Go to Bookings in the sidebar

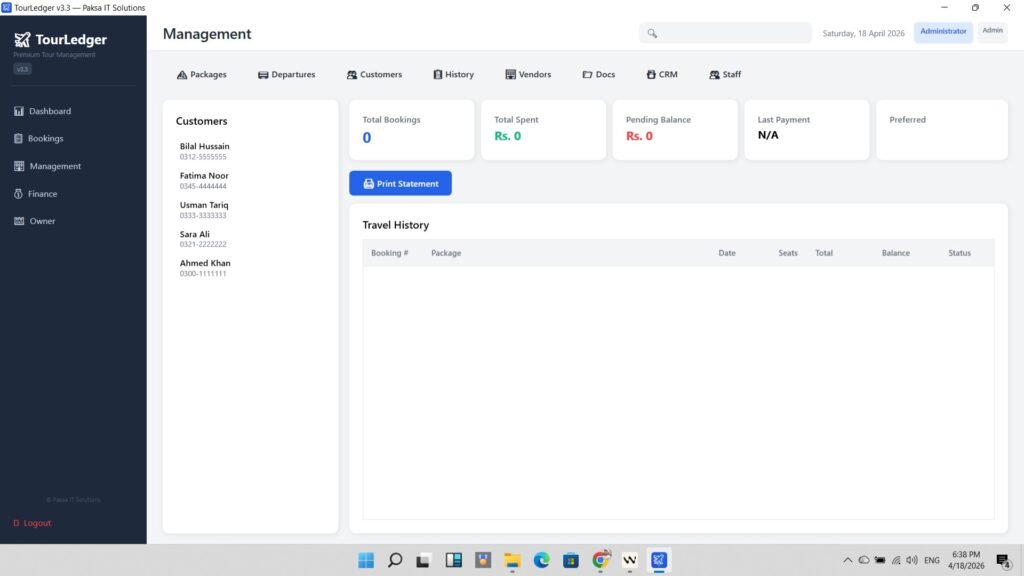[45, 139]
